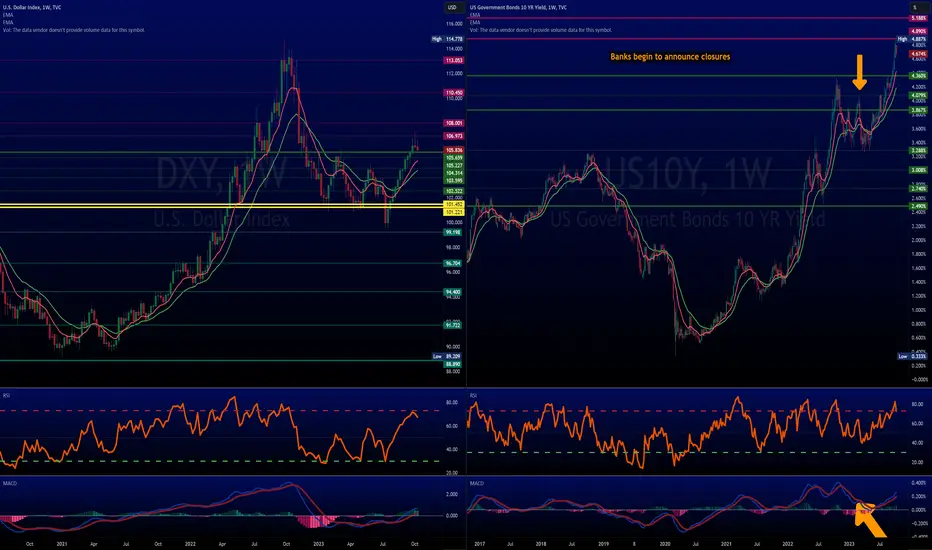932x550 pixels.
Task: Click the 2.490% yield level label
Action: point(918,206)
